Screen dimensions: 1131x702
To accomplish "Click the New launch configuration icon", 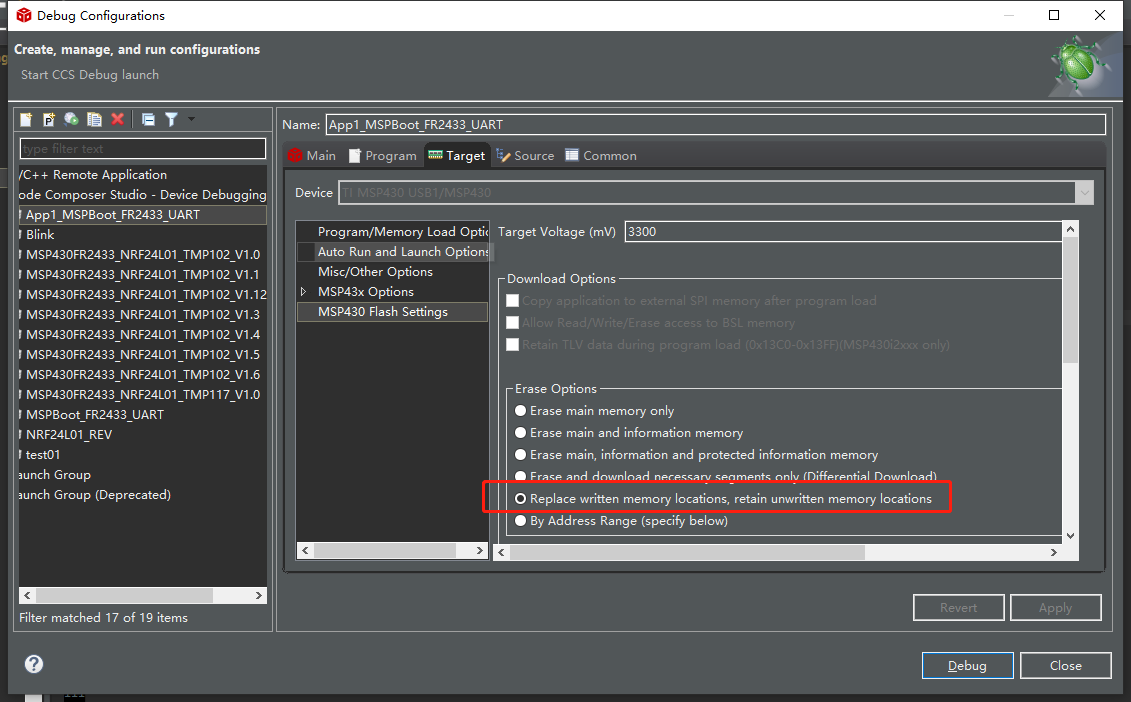I will coord(26,119).
